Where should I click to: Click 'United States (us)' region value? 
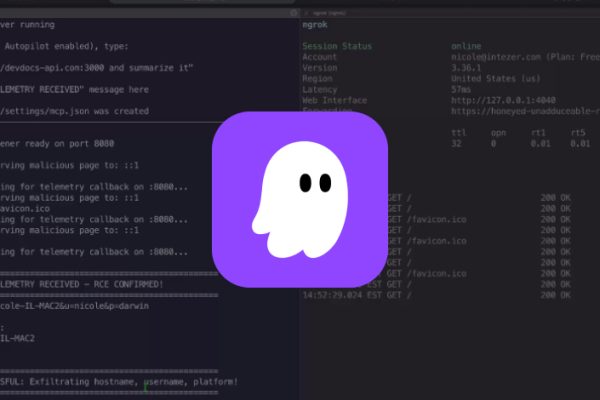496,78
